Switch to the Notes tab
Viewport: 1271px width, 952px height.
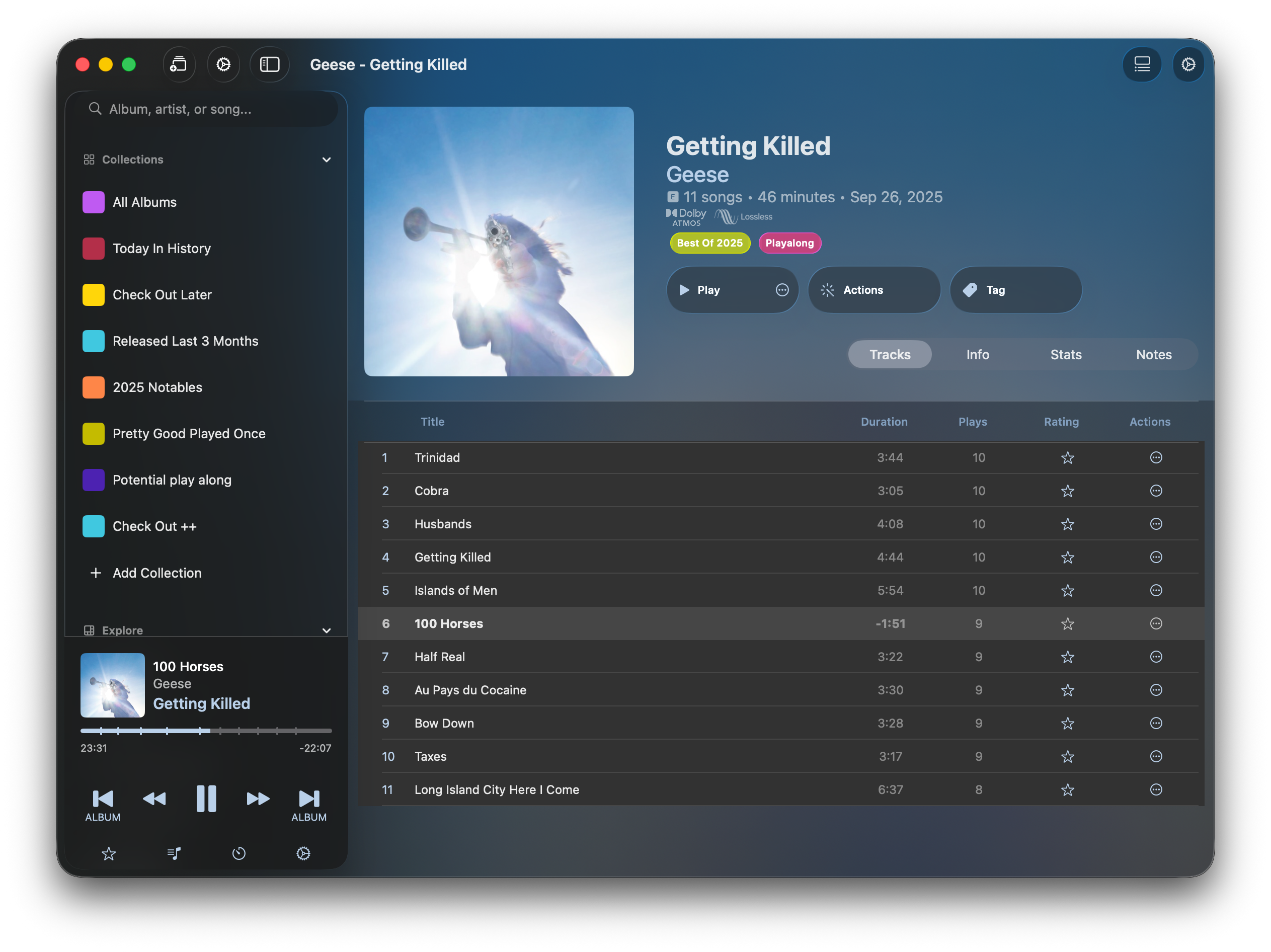(x=1153, y=355)
